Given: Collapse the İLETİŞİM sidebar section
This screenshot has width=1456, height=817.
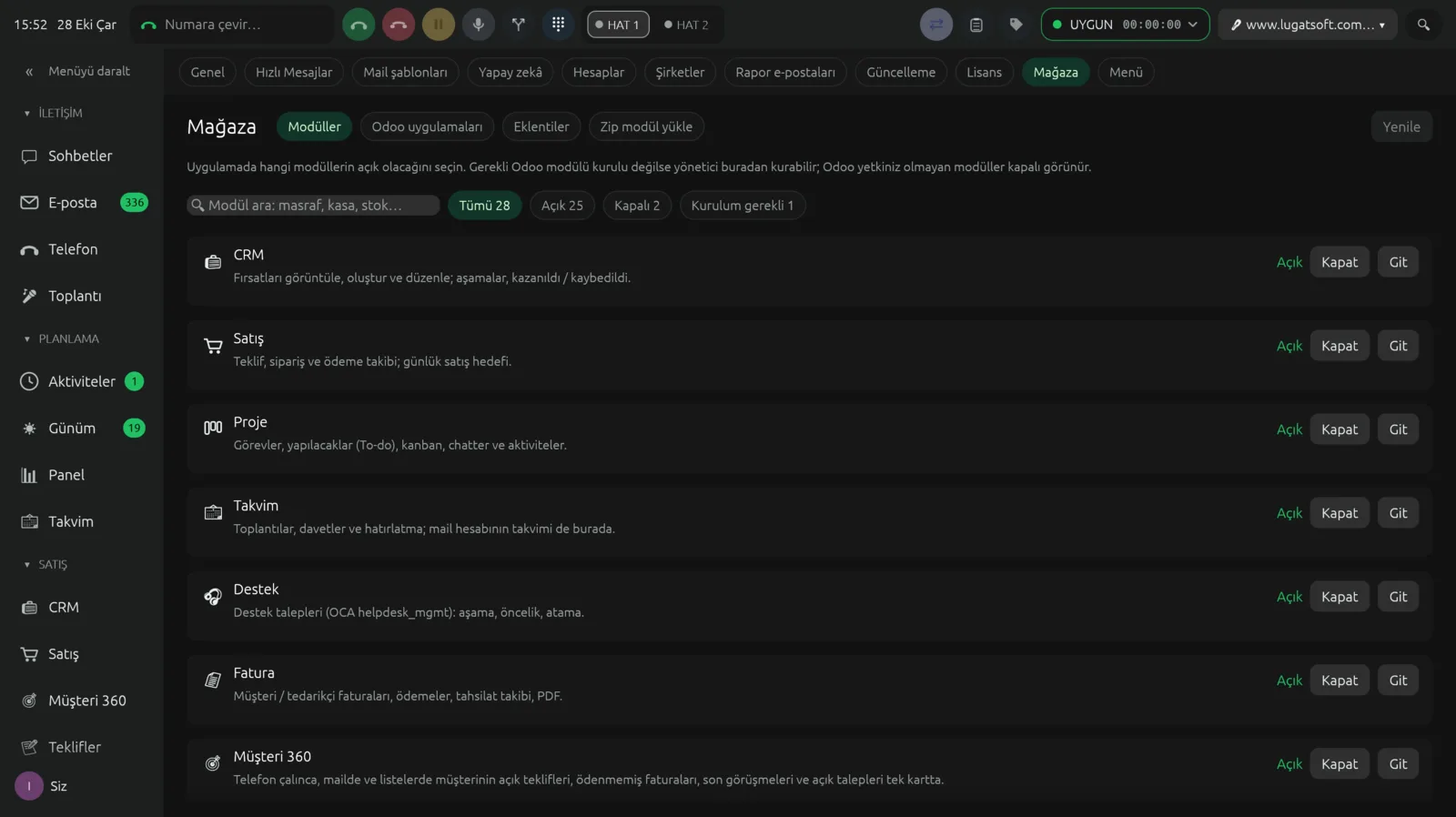Looking at the screenshot, I should (x=55, y=113).
